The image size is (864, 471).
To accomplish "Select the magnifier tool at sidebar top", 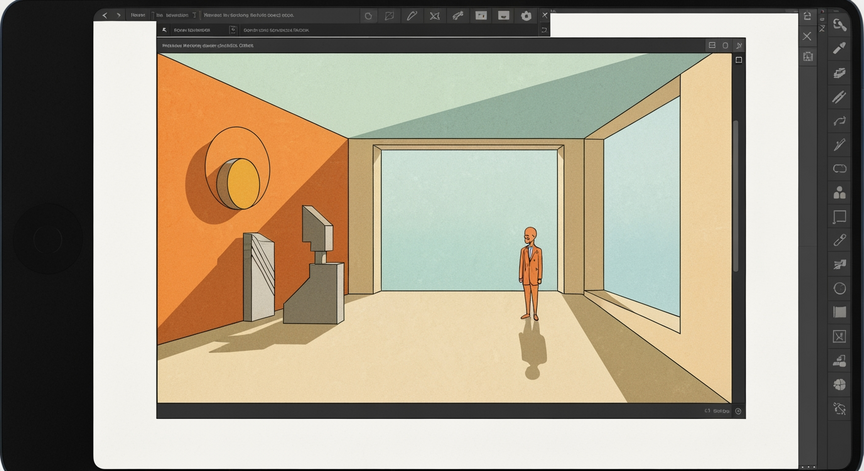I will tap(839, 25).
